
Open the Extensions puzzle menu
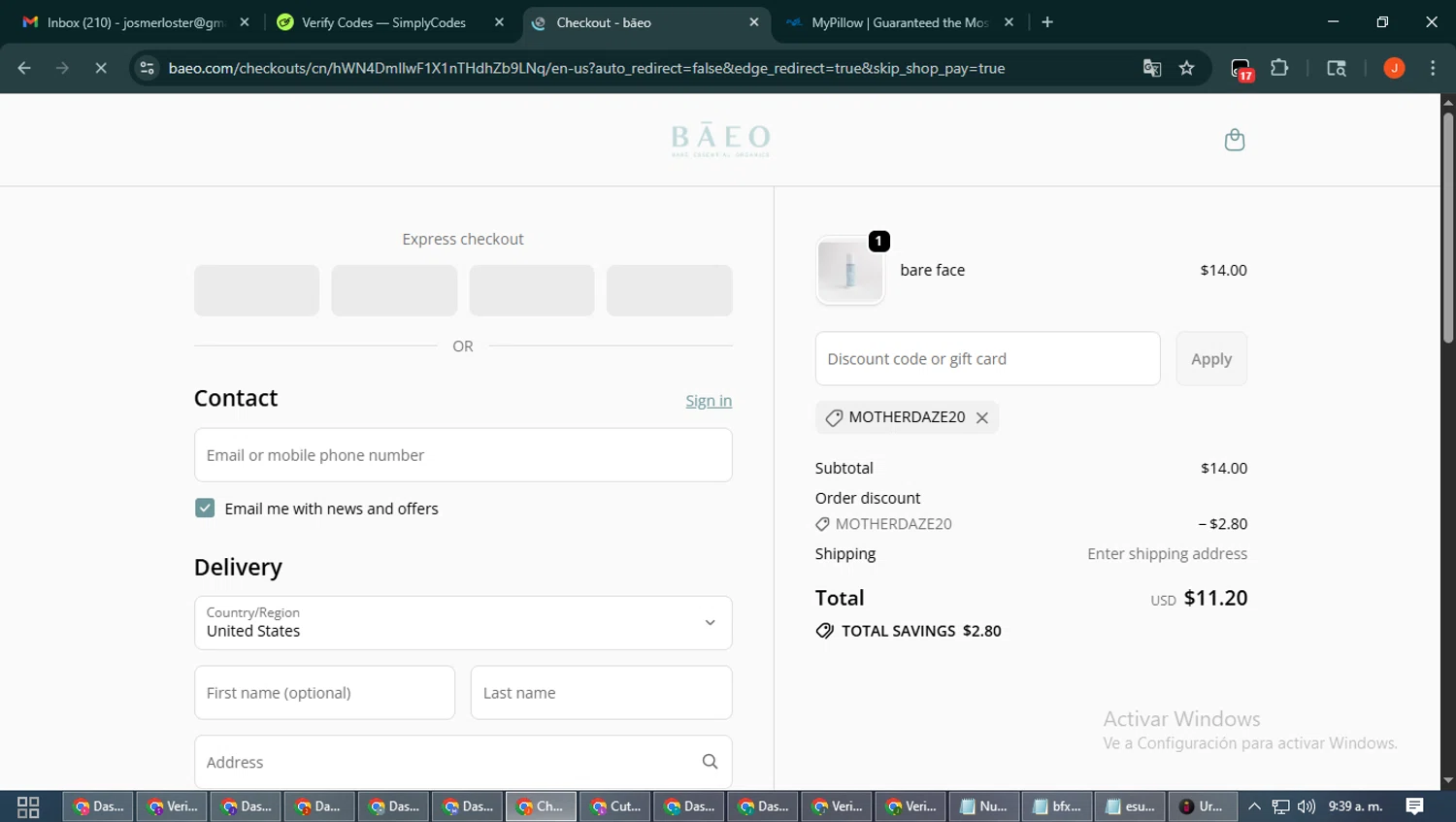(x=1279, y=68)
